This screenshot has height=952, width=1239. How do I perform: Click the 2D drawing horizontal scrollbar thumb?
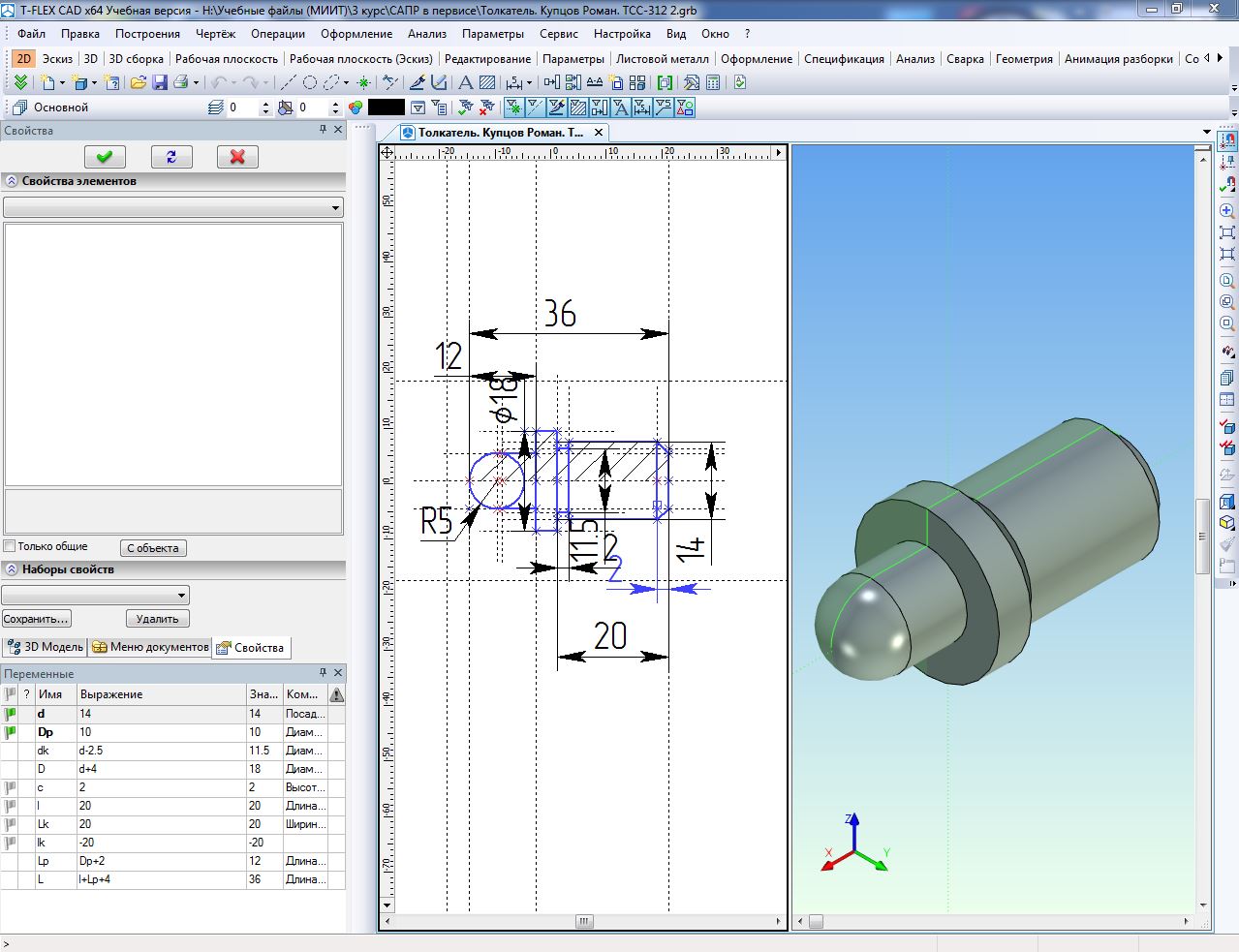coord(584,921)
